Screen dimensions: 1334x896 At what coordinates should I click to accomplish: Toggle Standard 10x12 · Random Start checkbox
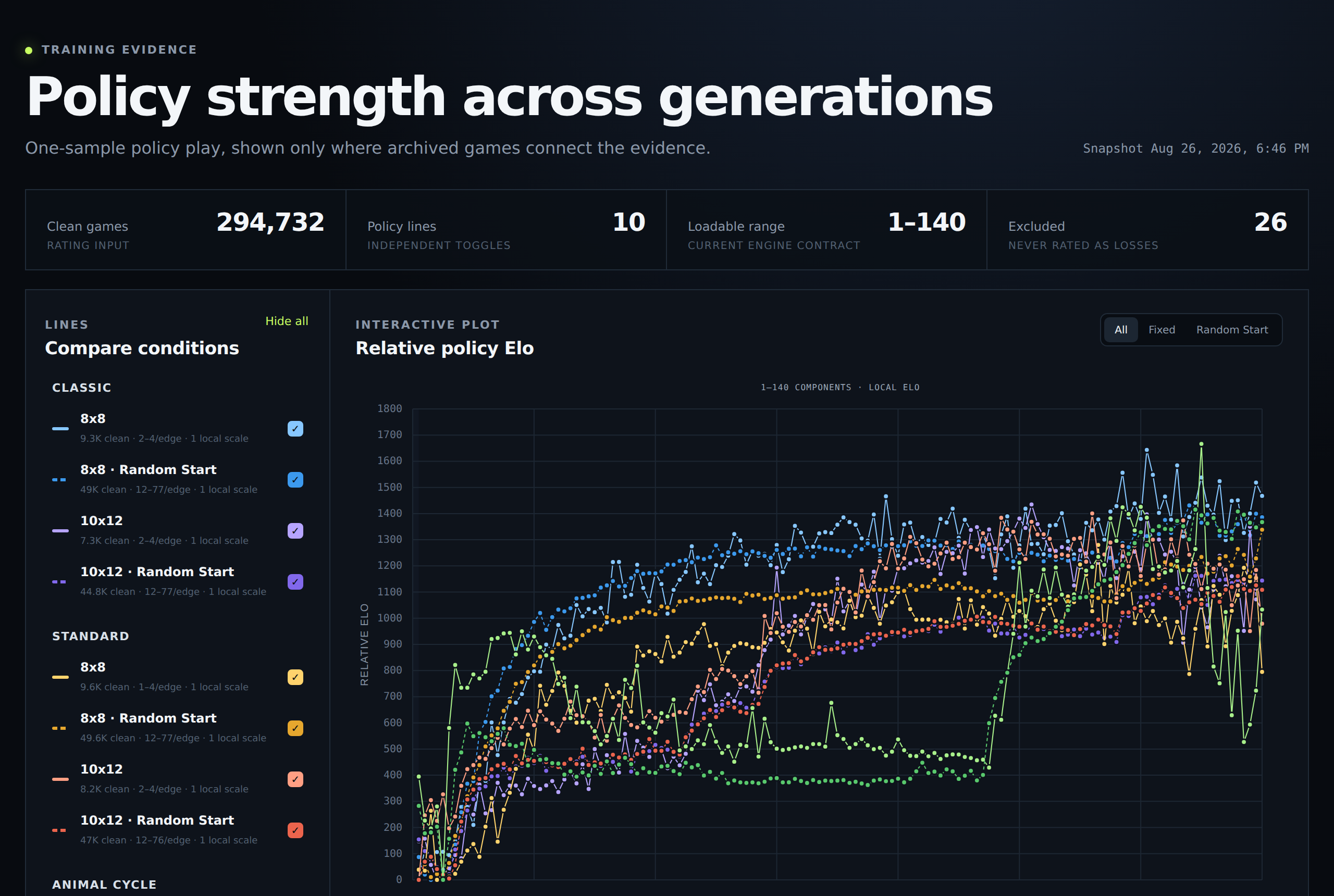295,830
